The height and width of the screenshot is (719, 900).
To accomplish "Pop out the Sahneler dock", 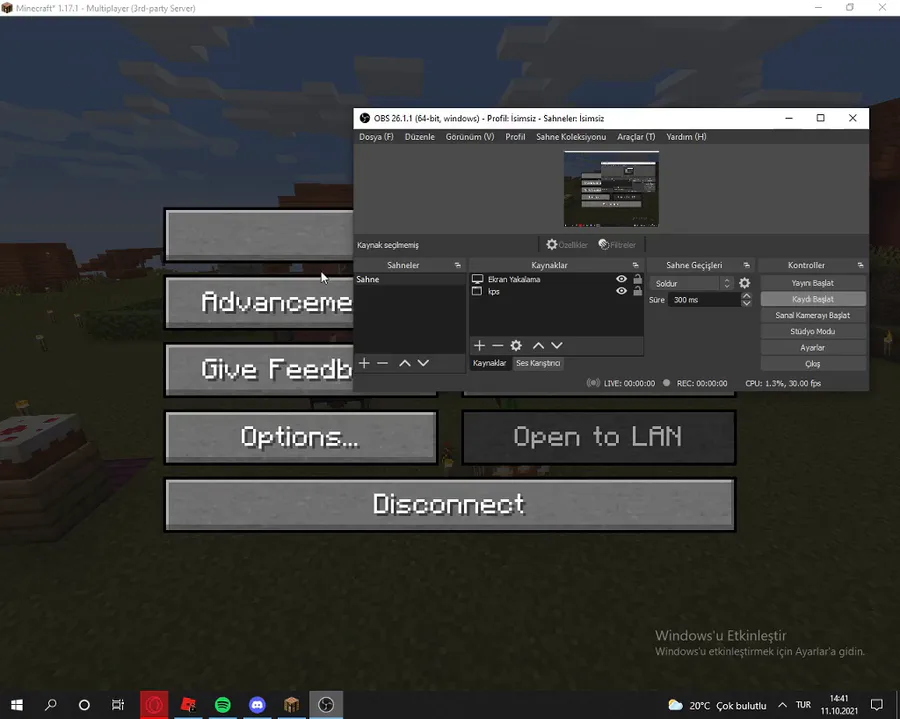I will [457, 265].
